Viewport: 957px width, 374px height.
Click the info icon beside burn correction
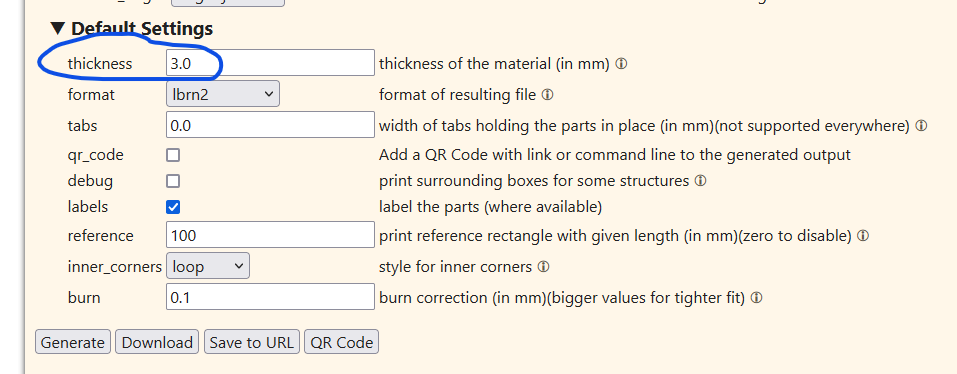[756, 298]
